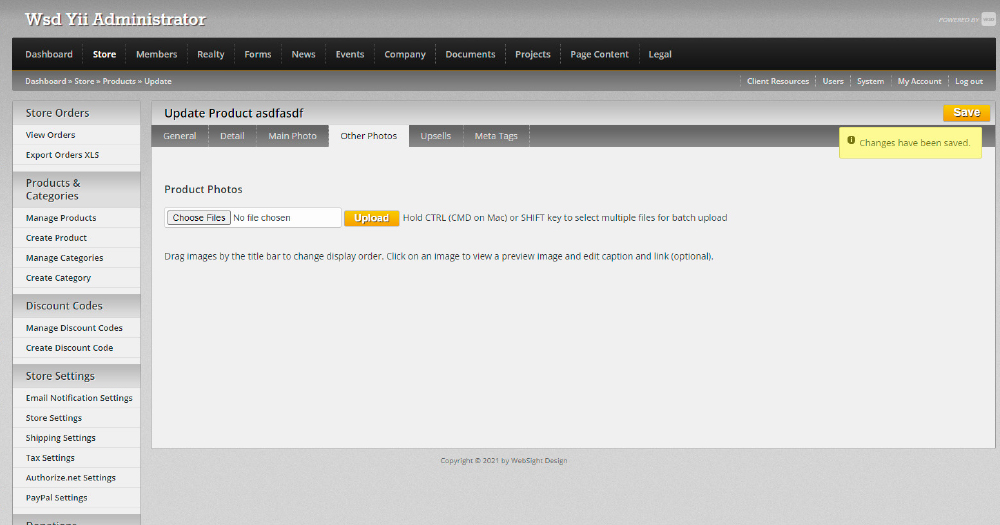Select the Store menu item

tap(105, 54)
